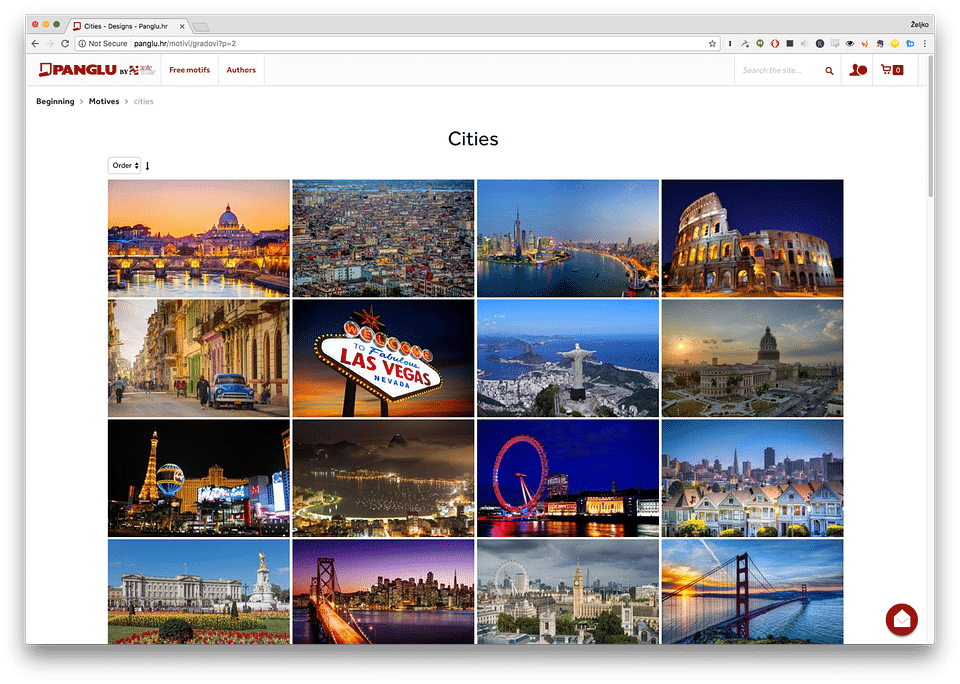Open the London Eye night thumbnail
Screen dimensions: 960x684
coord(568,478)
